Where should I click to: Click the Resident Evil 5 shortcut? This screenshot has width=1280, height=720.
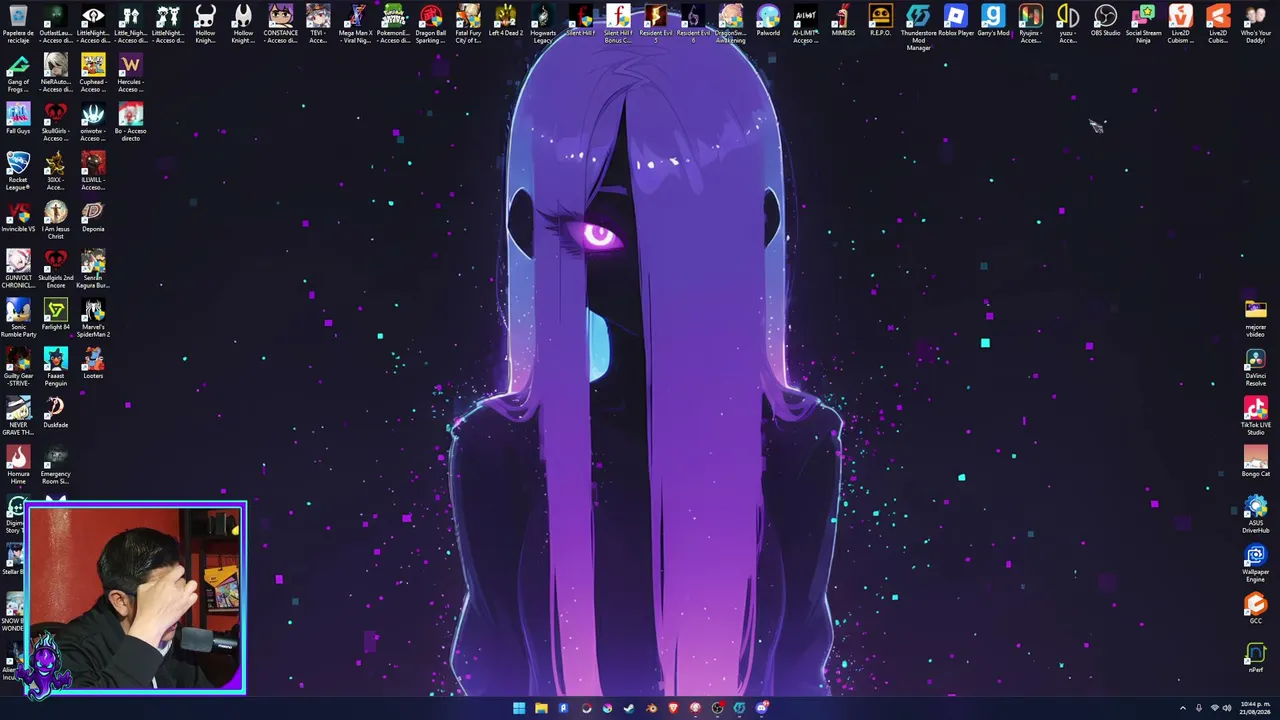click(656, 23)
